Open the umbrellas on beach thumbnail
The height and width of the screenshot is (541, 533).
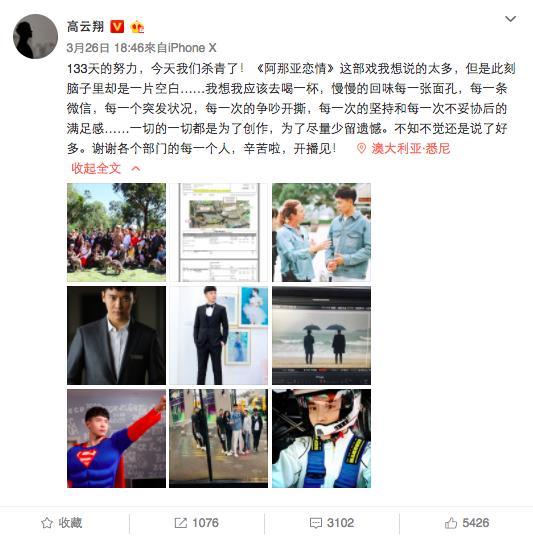321,335
